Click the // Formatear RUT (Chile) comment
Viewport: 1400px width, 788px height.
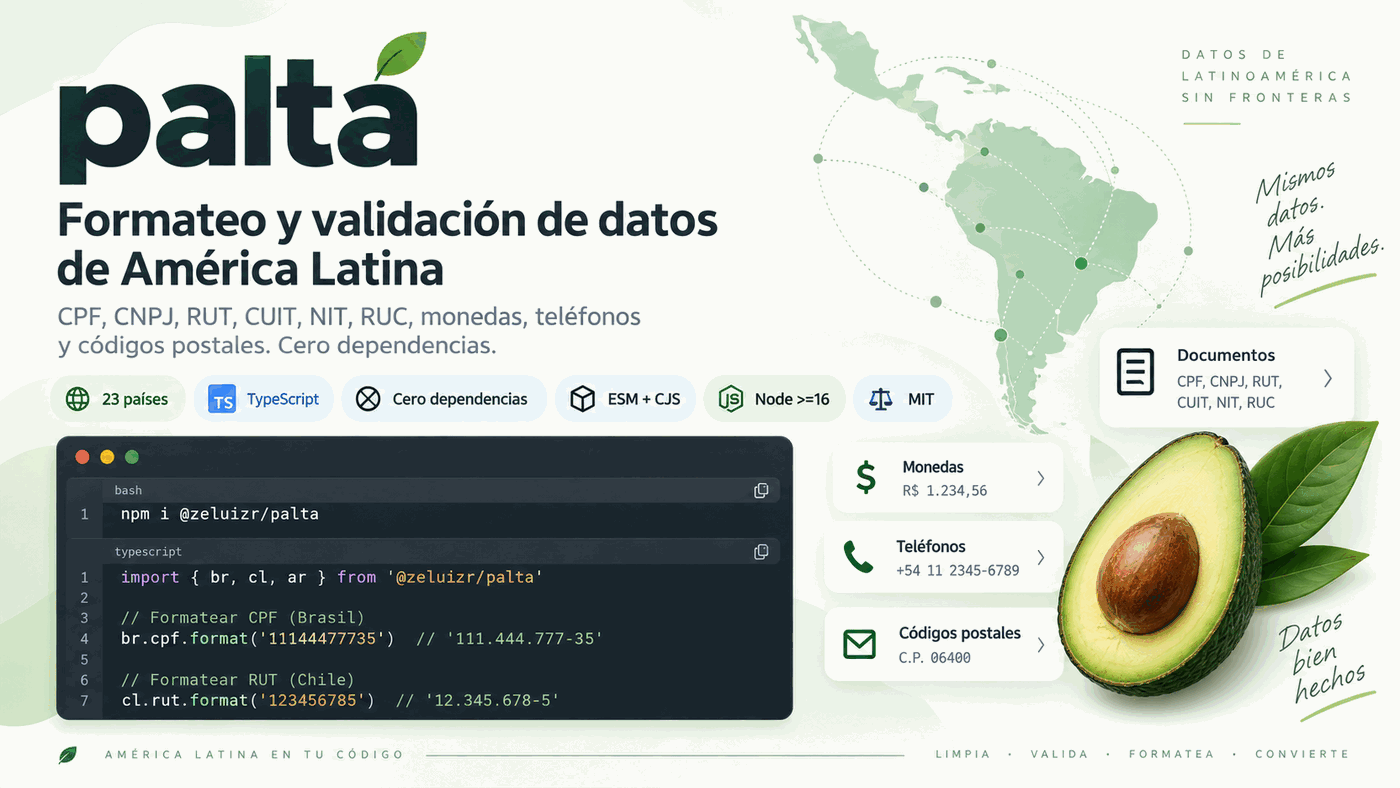pyautogui.click(x=238, y=679)
